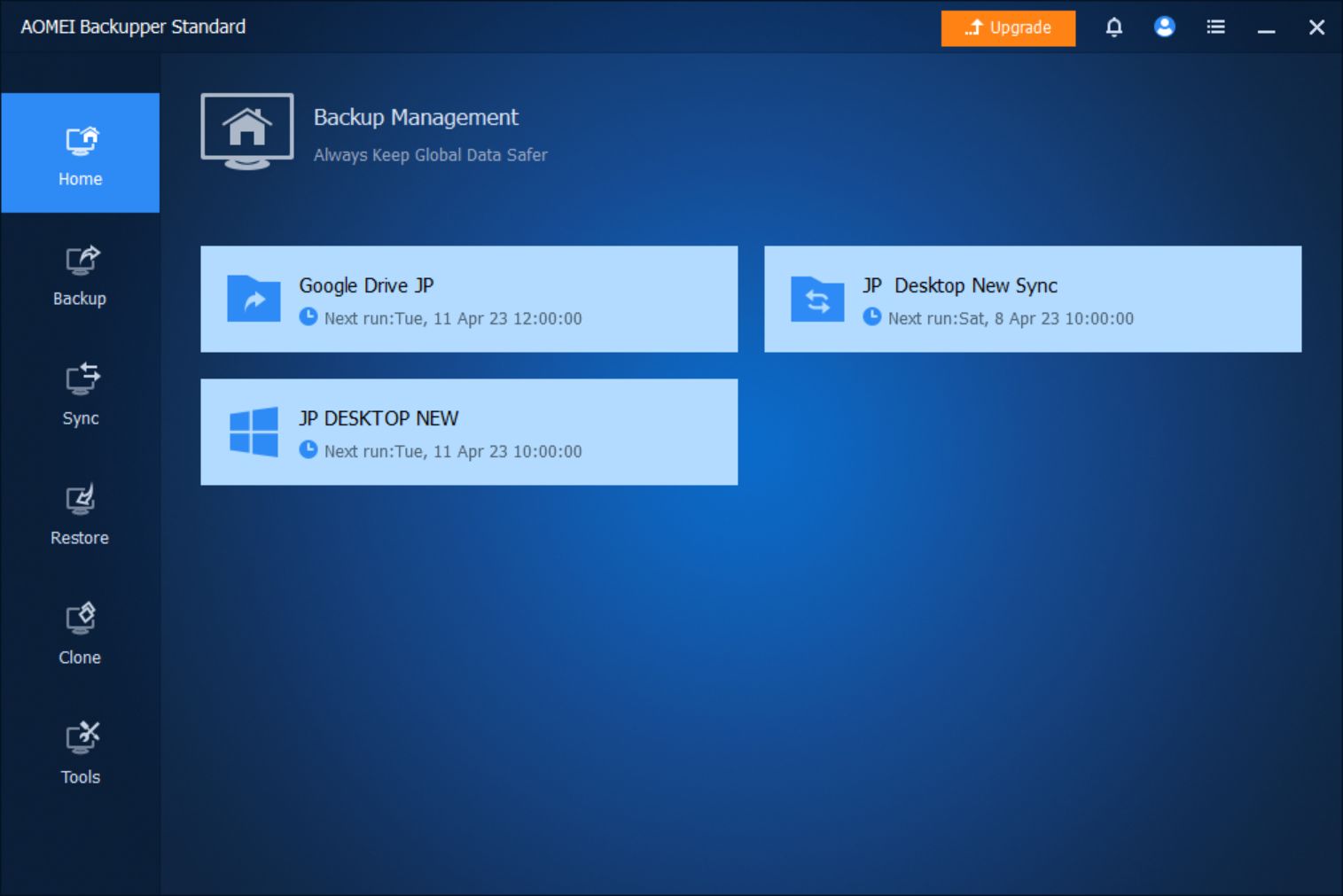This screenshot has width=1343, height=896.
Task: Open notifications bell icon
Action: pyautogui.click(x=1114, y=27)
